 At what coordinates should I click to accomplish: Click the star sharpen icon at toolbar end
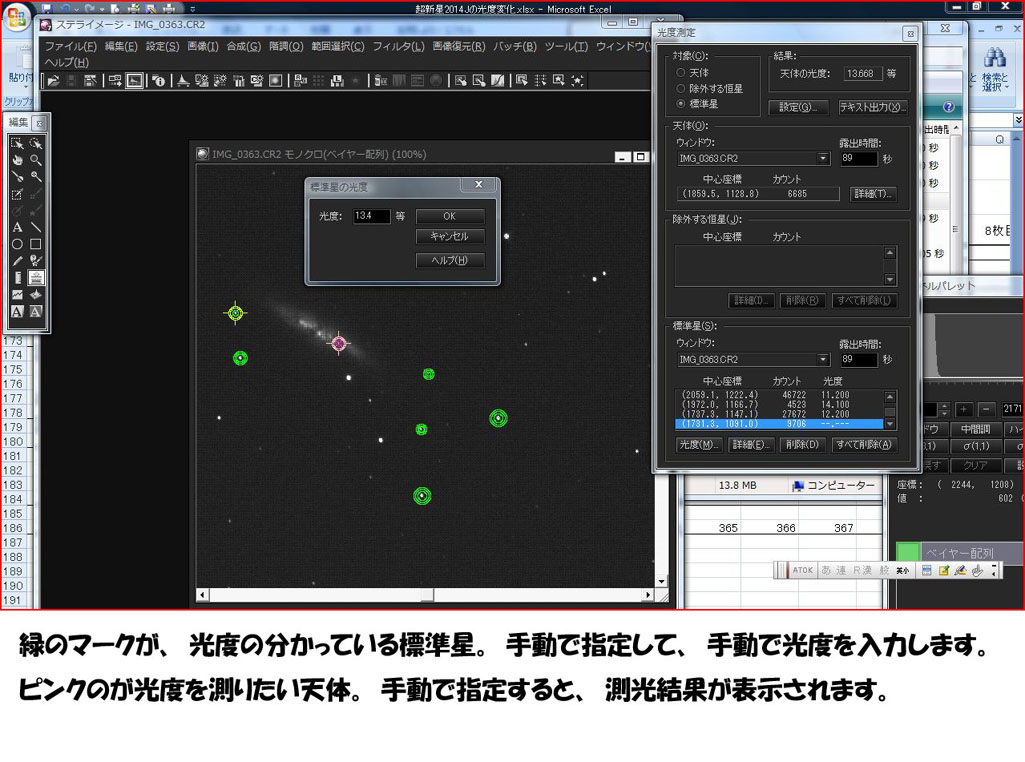(x=577, y=80)
